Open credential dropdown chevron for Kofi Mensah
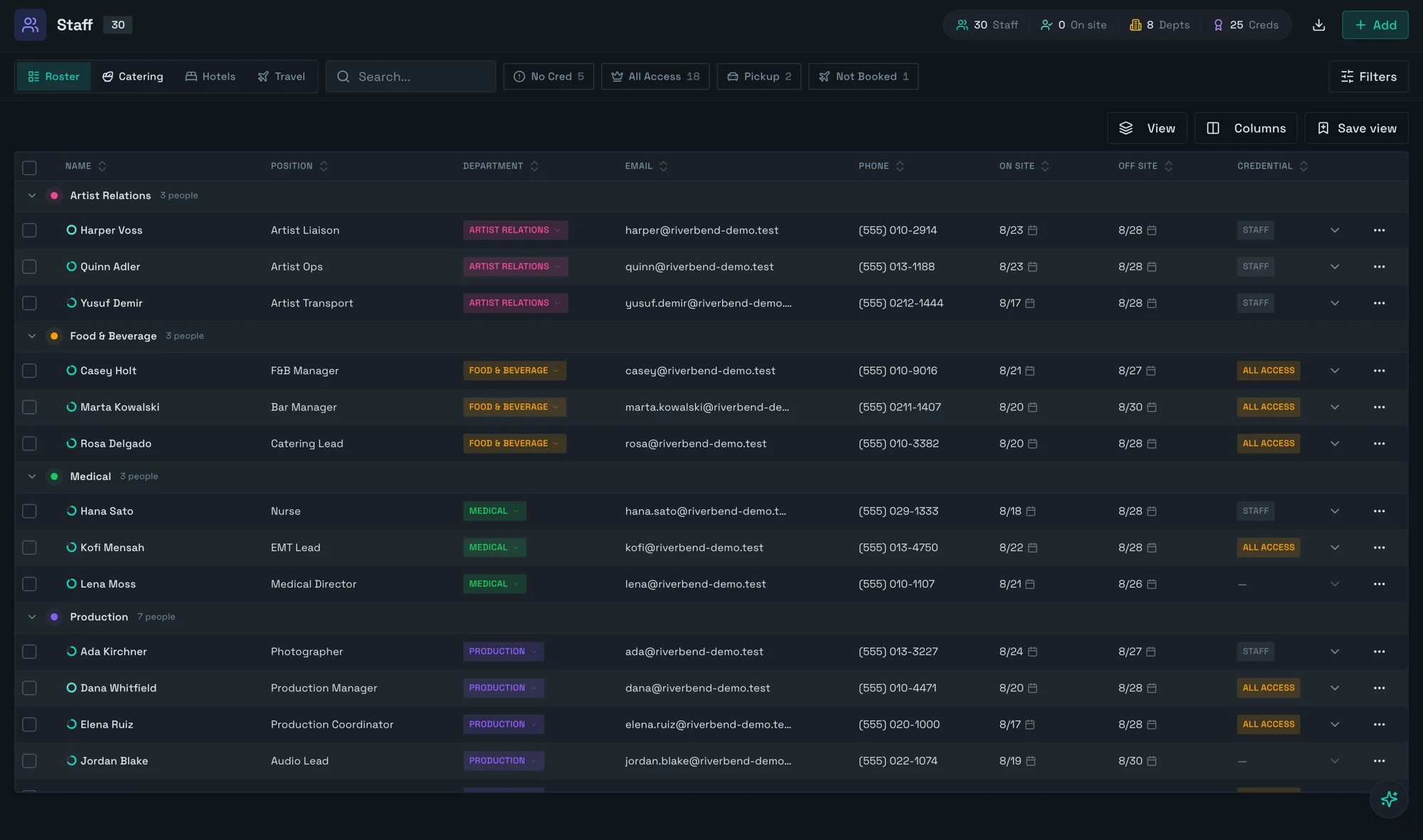This screenshot has height=840, width=1423. (1335, 548)
